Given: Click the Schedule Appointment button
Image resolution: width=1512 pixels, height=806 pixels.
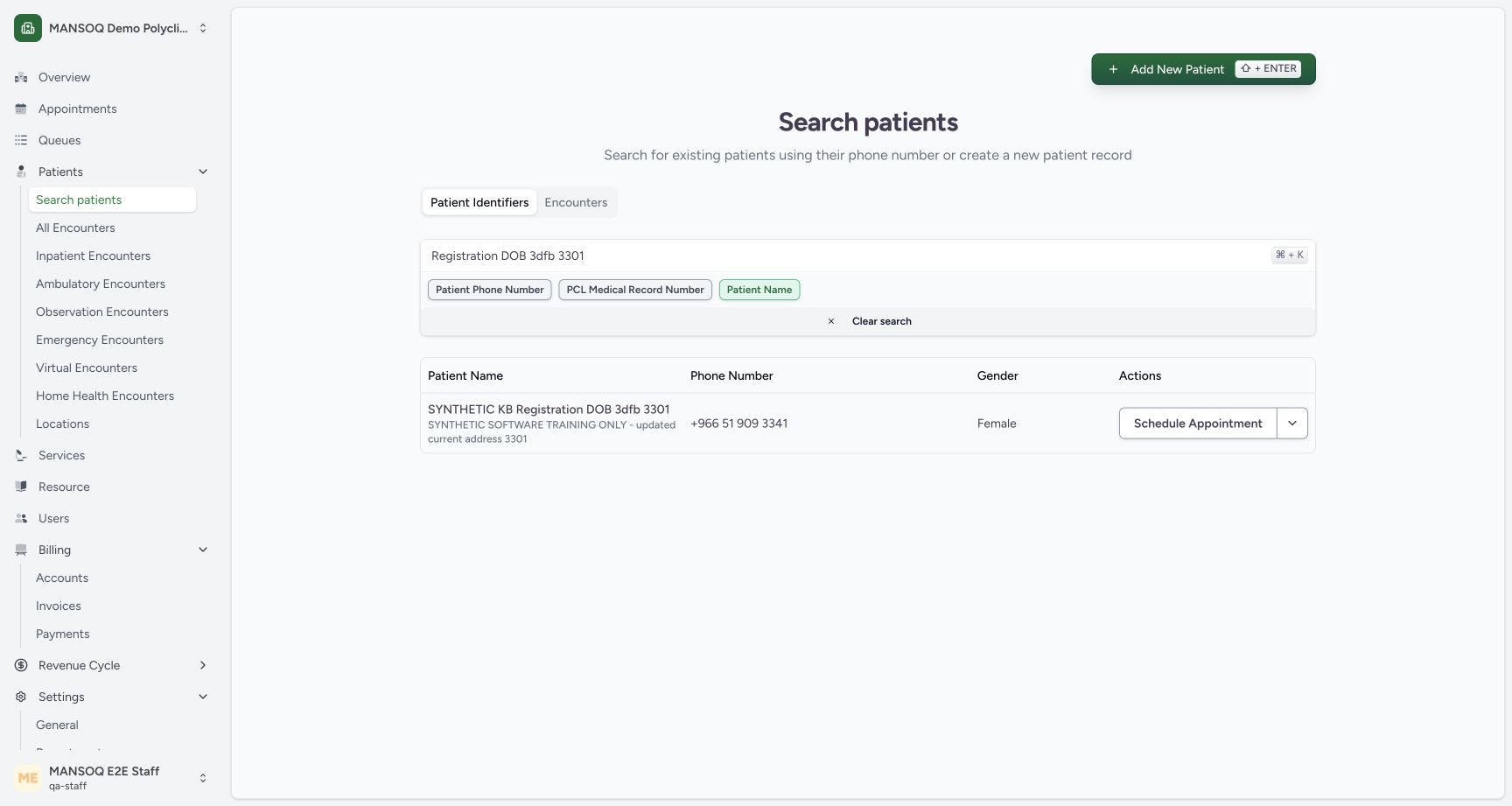Looking at the screenshot, I should click(x=1198, y=424).
